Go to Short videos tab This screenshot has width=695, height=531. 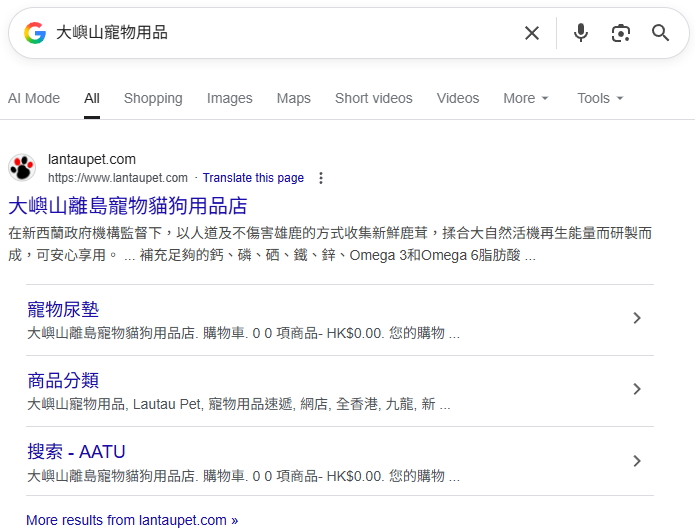tap(373, 98)
